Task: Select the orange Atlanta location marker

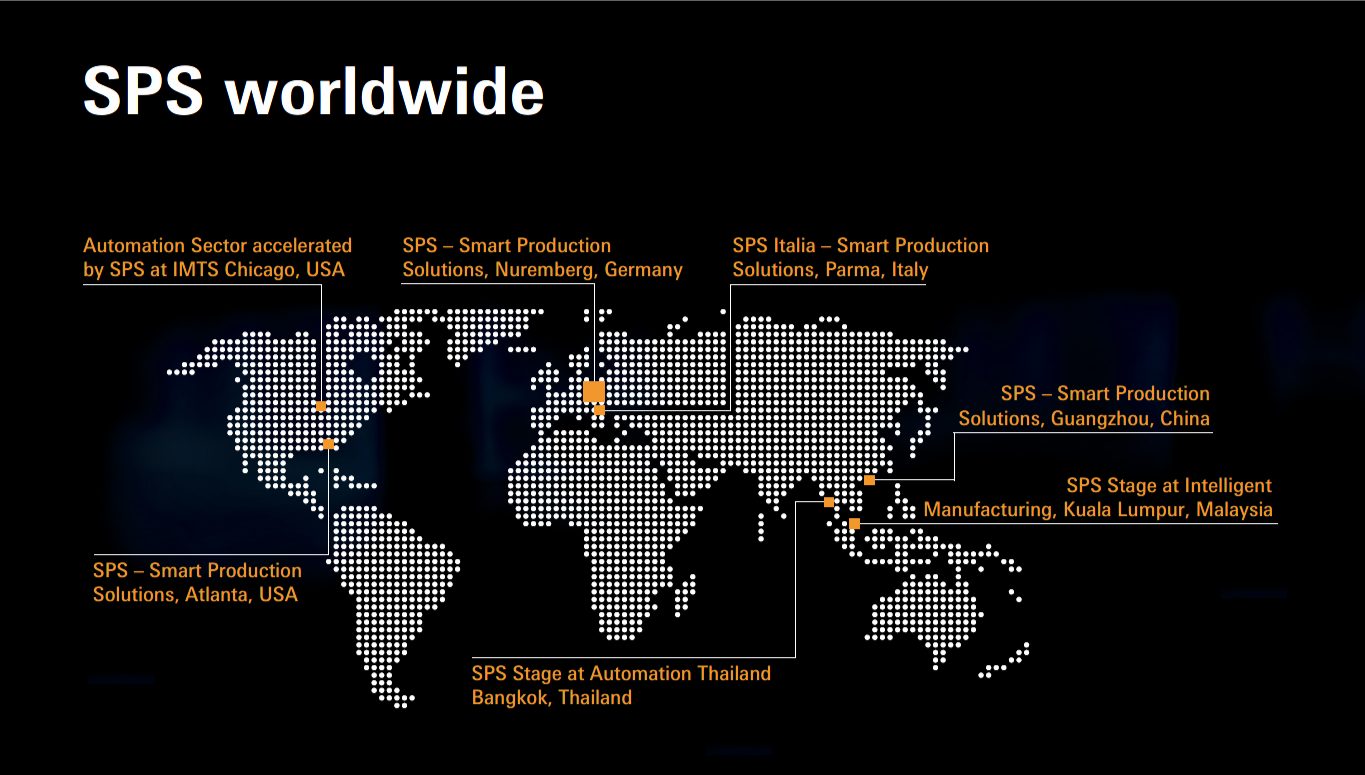Action: tap(328, 444)
